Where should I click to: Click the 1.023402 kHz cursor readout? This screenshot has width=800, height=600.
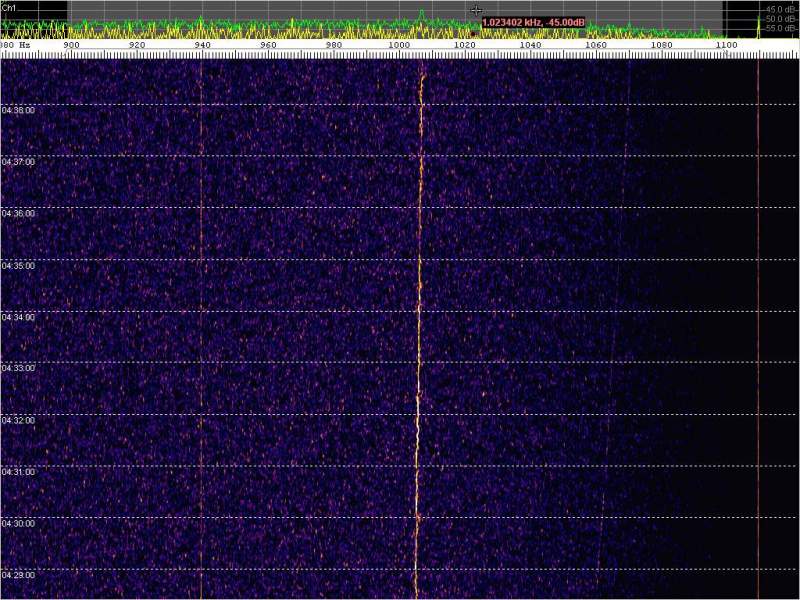tap(533, 22)
